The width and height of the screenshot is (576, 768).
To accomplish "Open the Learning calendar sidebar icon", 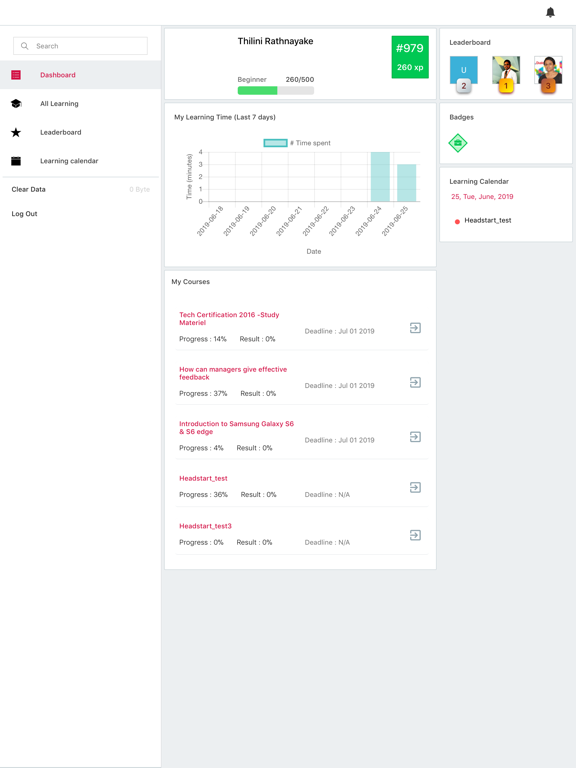I will pos(16,161).
